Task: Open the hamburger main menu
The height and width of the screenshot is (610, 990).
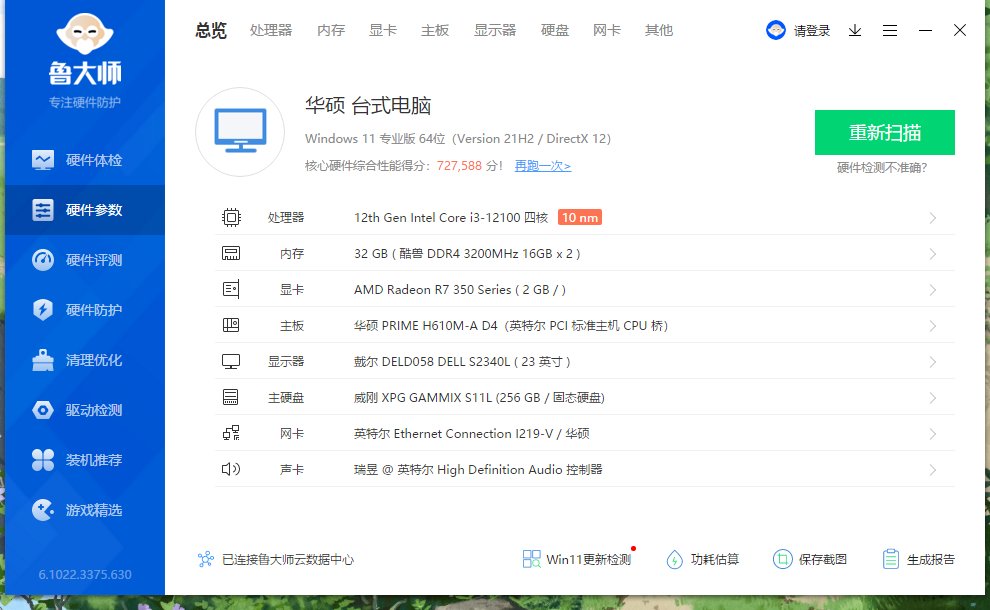Action: [890, 30]
